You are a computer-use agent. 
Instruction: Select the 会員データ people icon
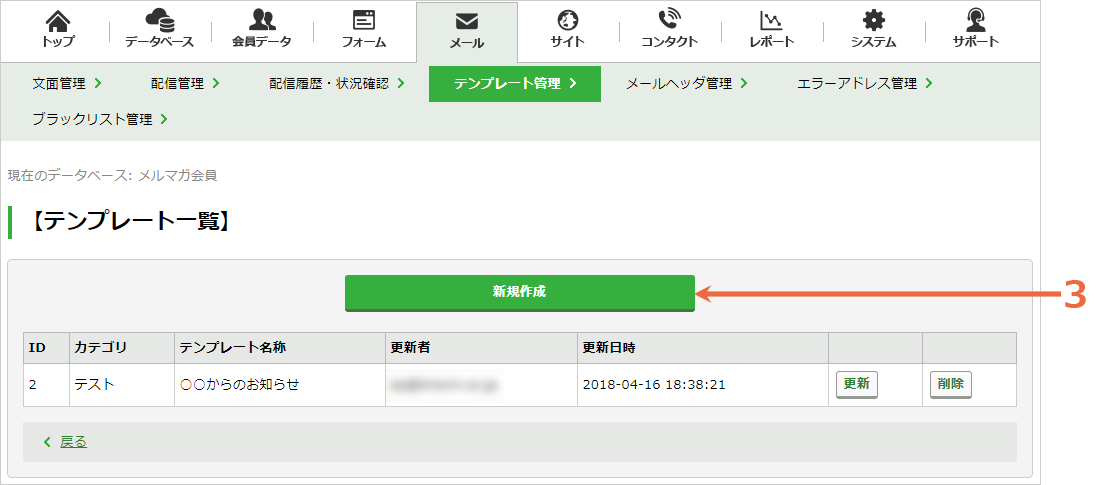click(262, 20)
